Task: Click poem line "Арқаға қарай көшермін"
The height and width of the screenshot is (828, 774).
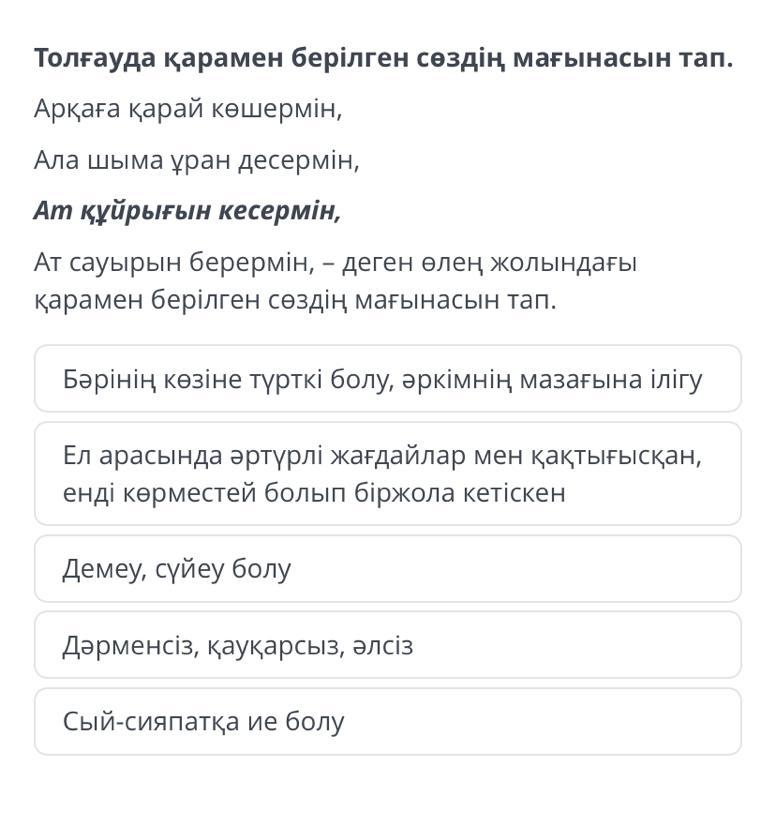Action: pyautogui.click(x=188, y=109)
